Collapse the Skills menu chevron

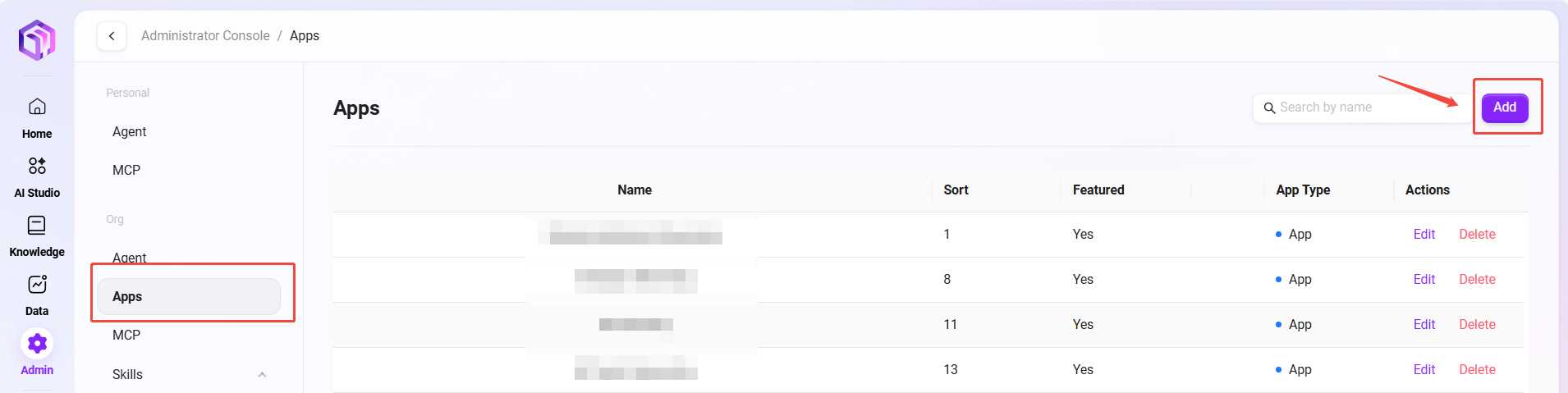tap(262, 375)
